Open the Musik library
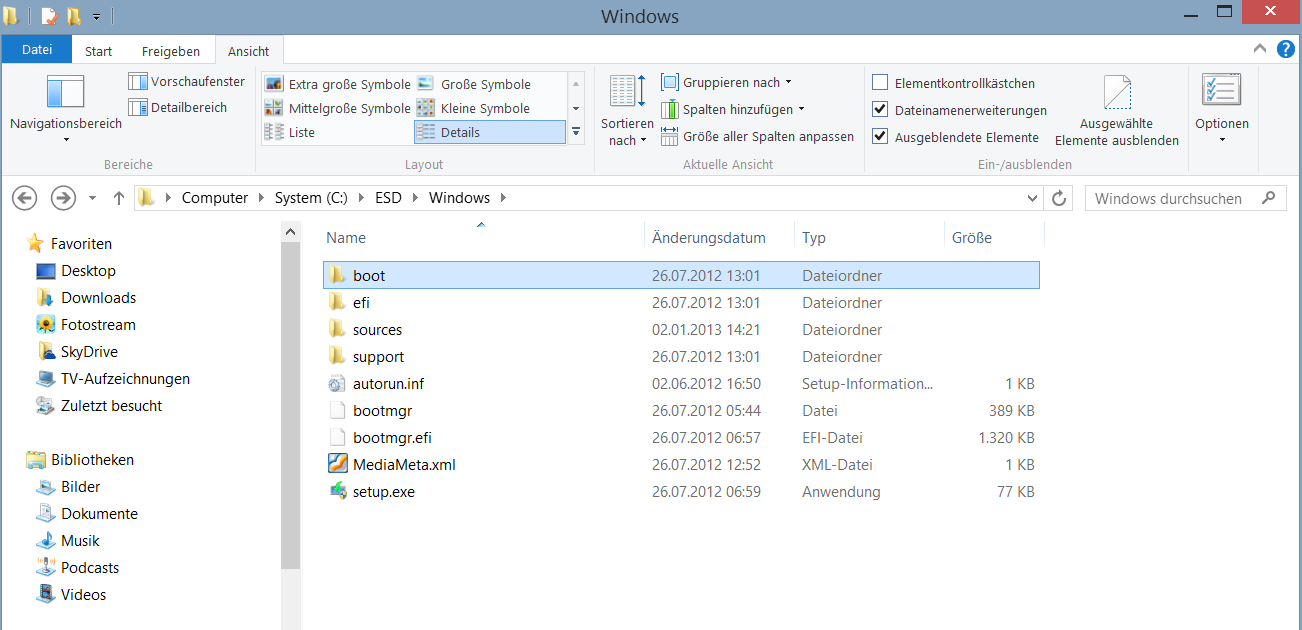 pyautogui.click(x=68, y=541)
